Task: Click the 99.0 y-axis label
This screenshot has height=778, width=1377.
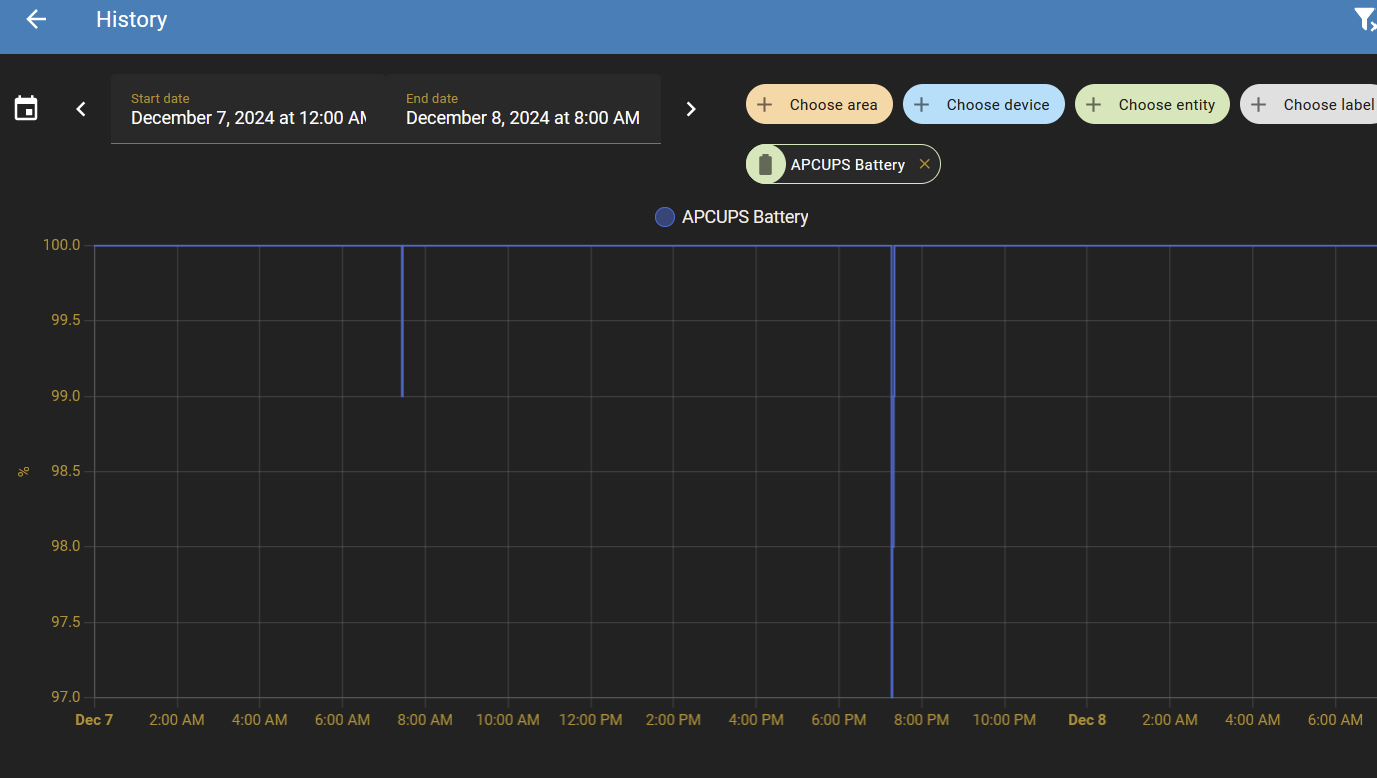Action: pyautogui.click(x=65, y=396)
